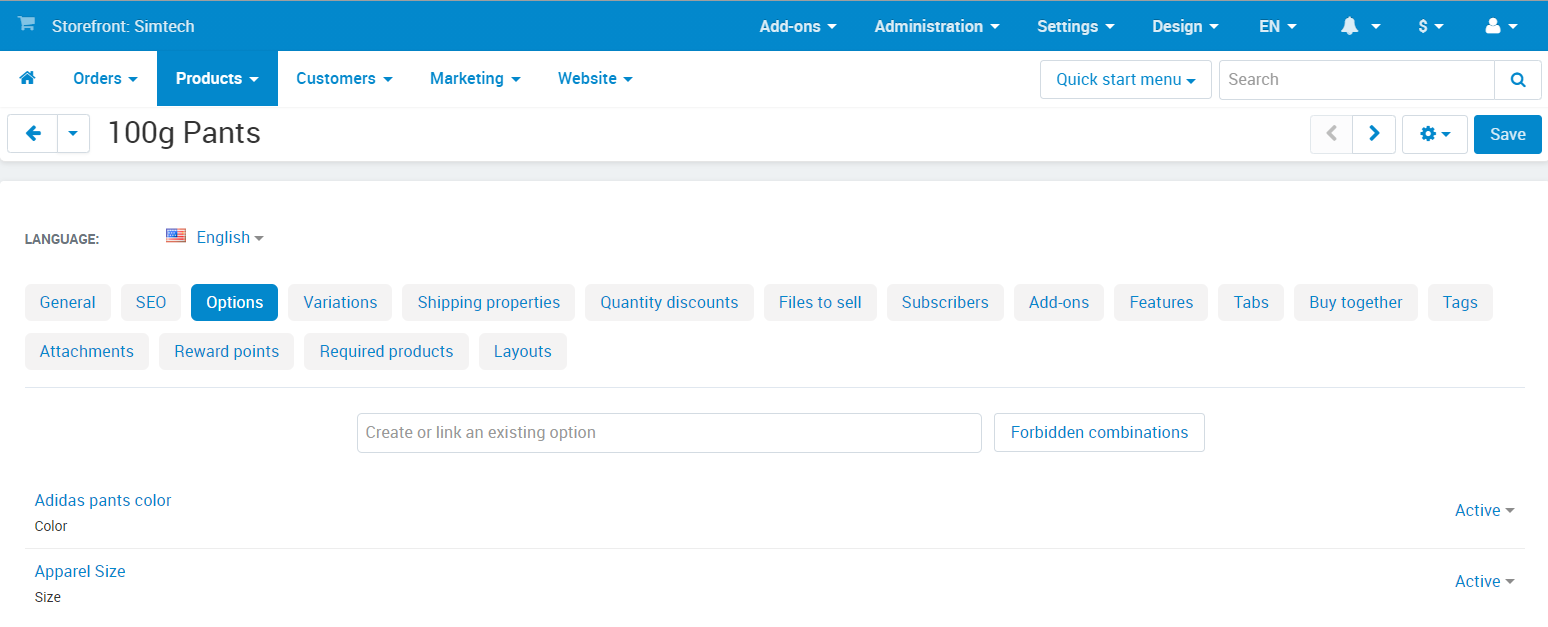Open the Orders menu
Image resolution: width=1548 pixels, height=627 pixels.
click(x=105, y=78)
